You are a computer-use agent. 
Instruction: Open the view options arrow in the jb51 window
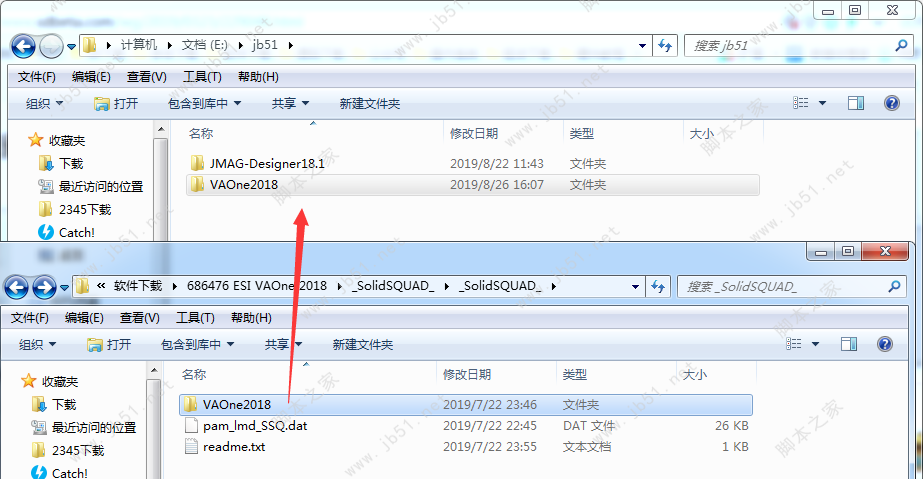tap(822, 103)
